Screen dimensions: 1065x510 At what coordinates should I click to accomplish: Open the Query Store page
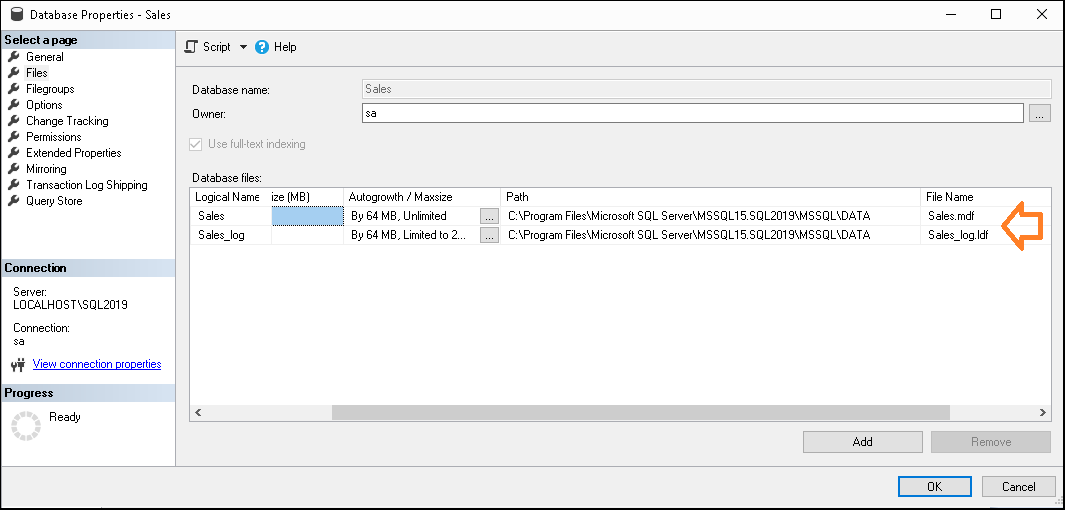(54, 201)
